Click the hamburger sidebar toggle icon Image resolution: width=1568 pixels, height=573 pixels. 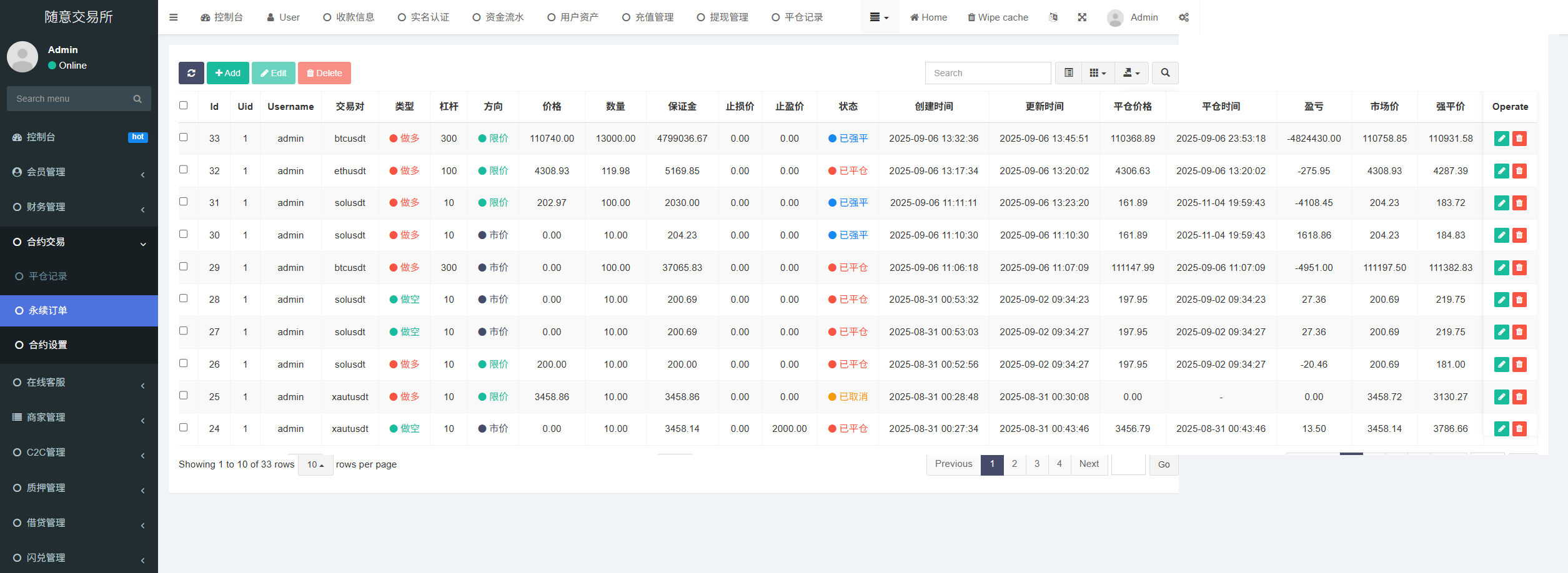tap(174, 17)
